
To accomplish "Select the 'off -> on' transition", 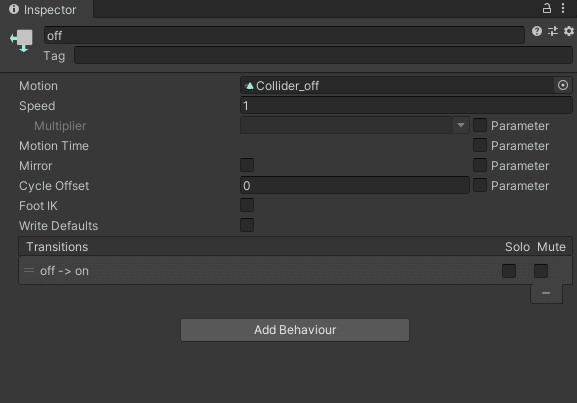I will 295,271.
